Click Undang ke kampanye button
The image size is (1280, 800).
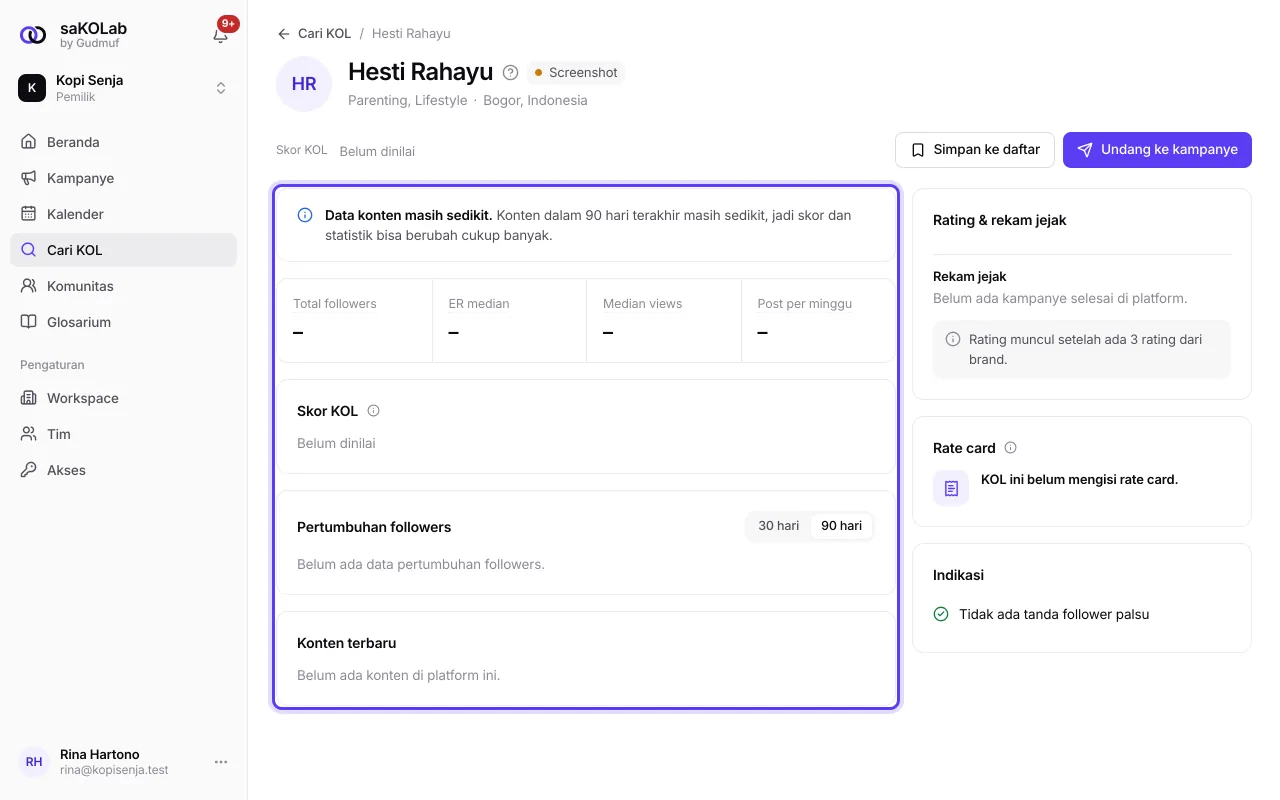[1157, 150]
